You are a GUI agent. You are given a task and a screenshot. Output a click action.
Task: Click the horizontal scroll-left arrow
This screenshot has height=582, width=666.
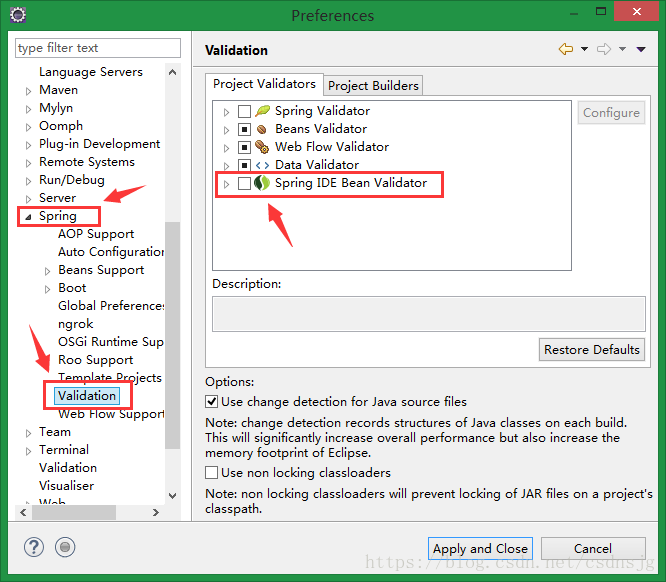(x=23, y=512)
